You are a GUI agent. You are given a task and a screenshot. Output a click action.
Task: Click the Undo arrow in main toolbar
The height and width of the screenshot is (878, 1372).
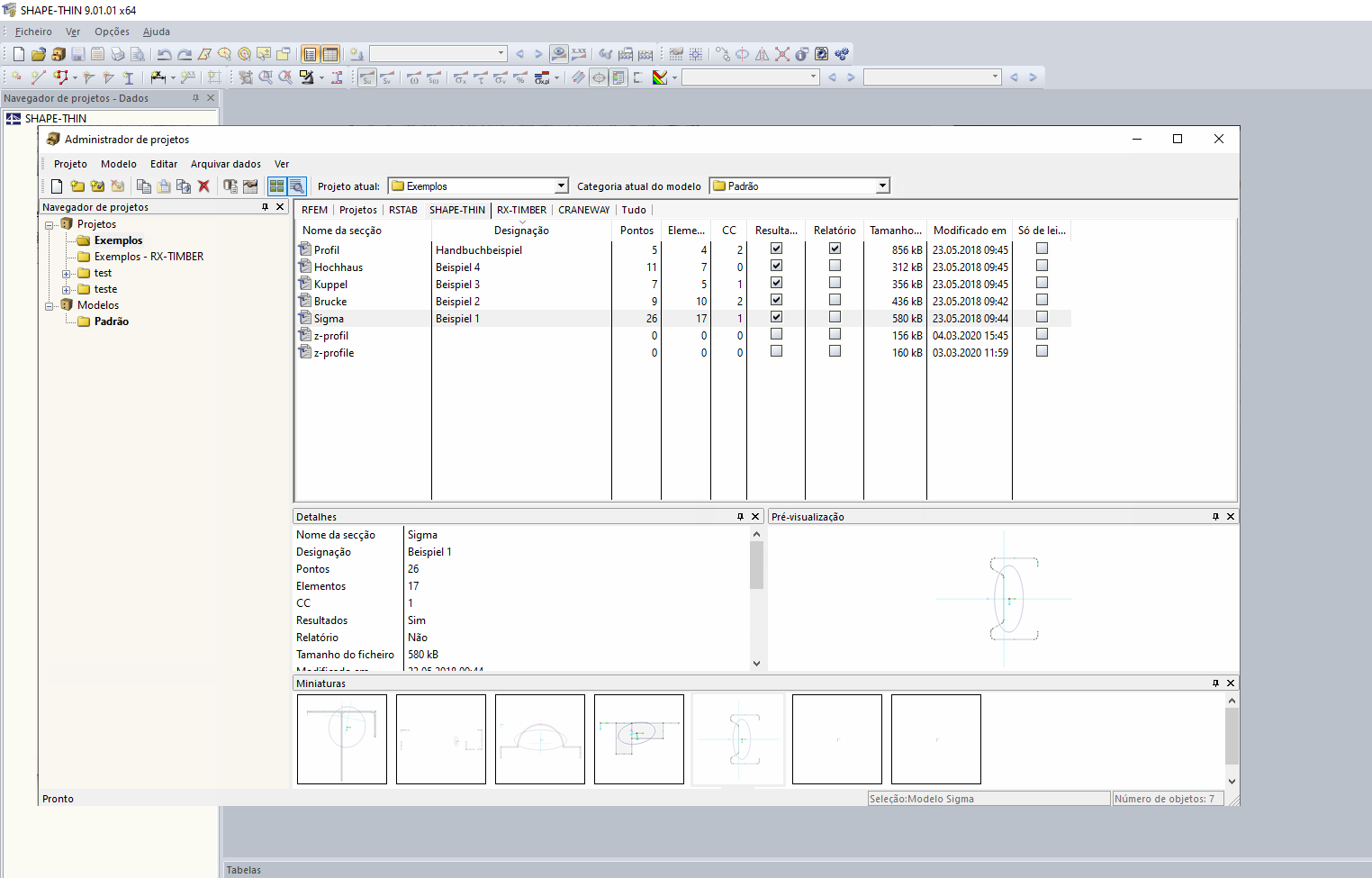point(165,54)
